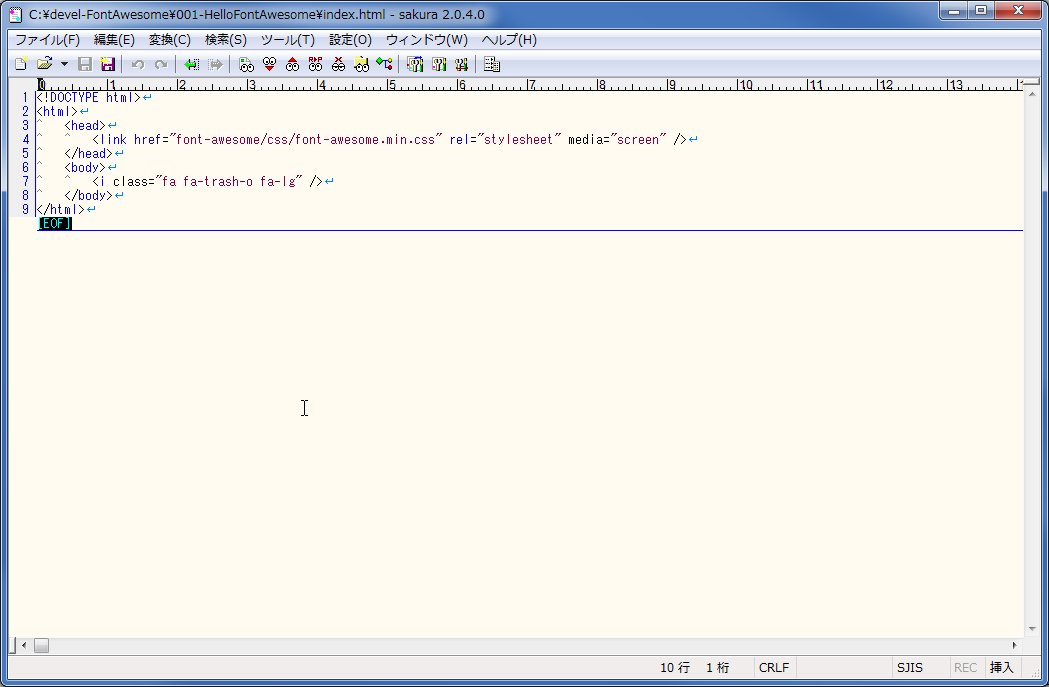Click sakura icon in title bar

tap(15, 14)
